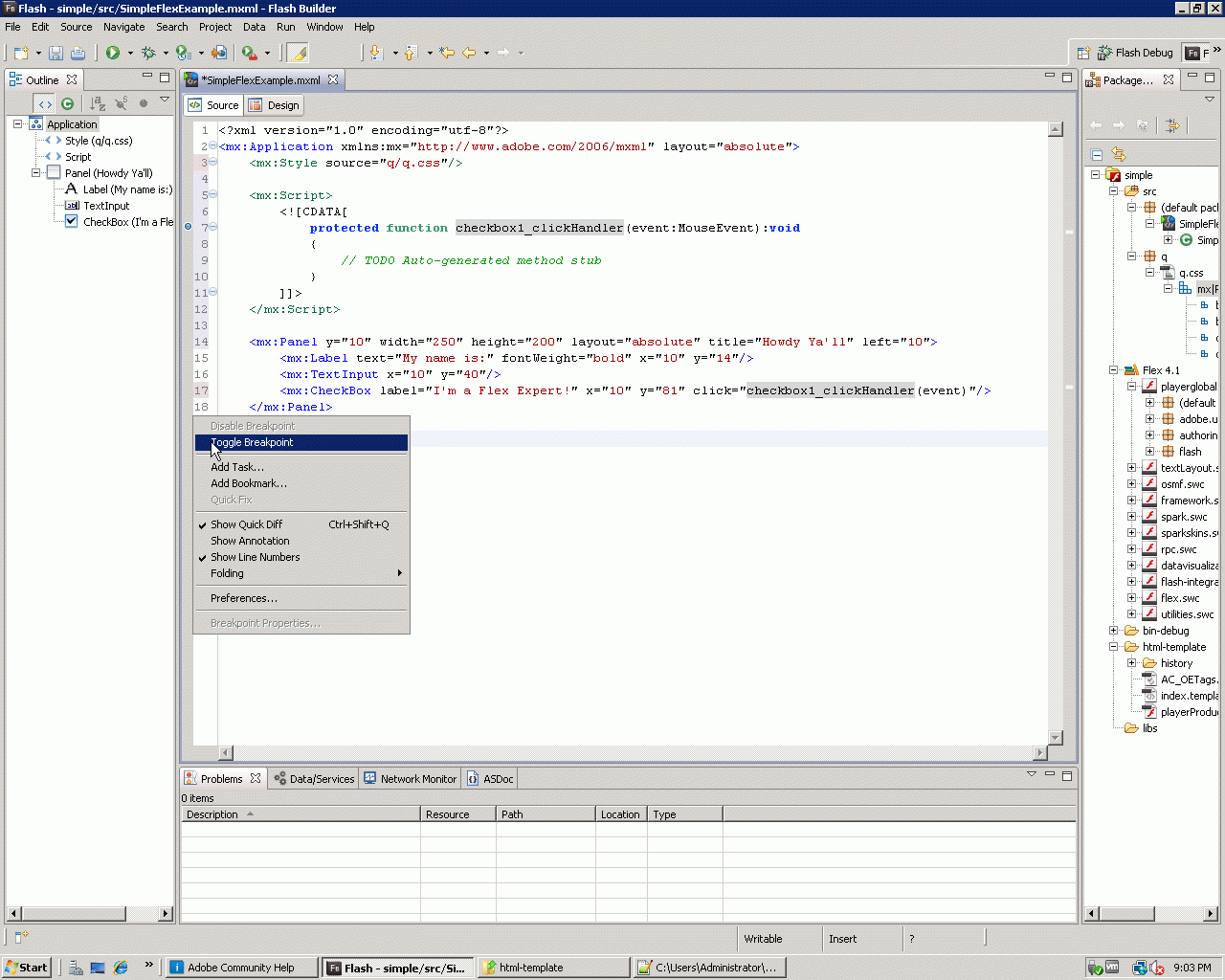Viewport: 1225px width, 980px height.
Task: Click the editor horizontal scrollbar
Action: click(633, 752)
